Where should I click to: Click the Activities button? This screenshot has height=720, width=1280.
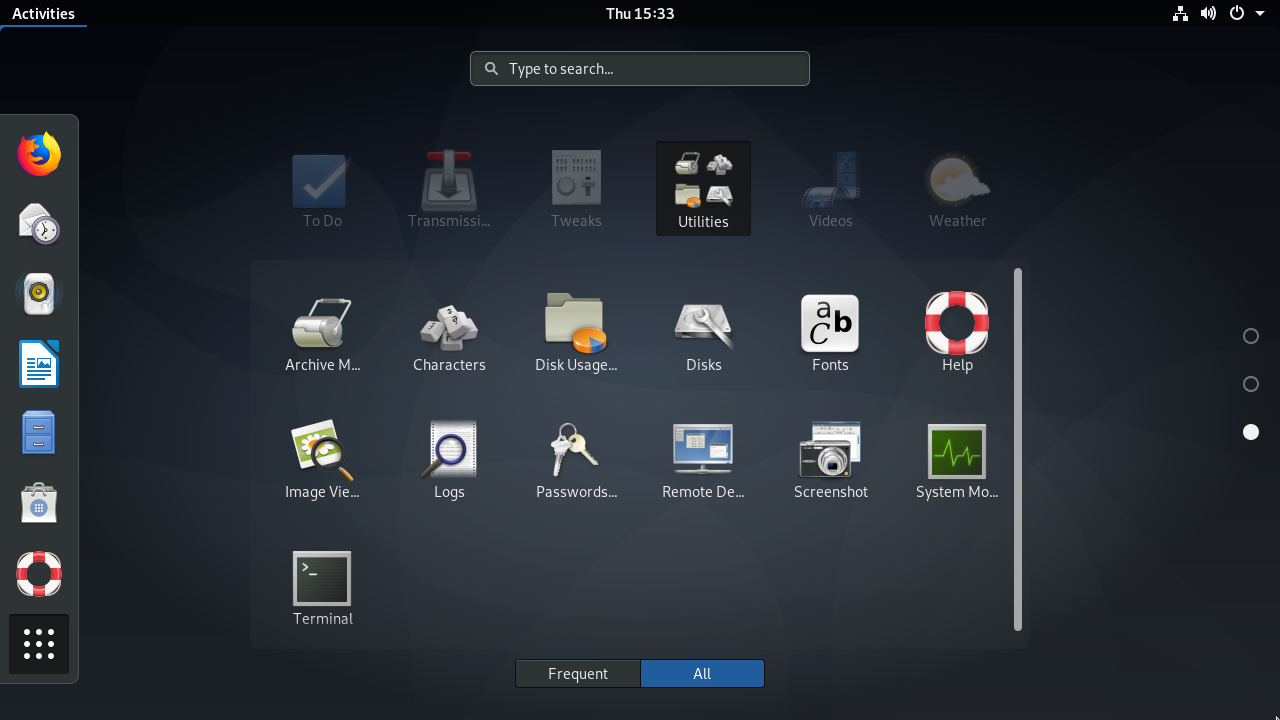(43, 13)
